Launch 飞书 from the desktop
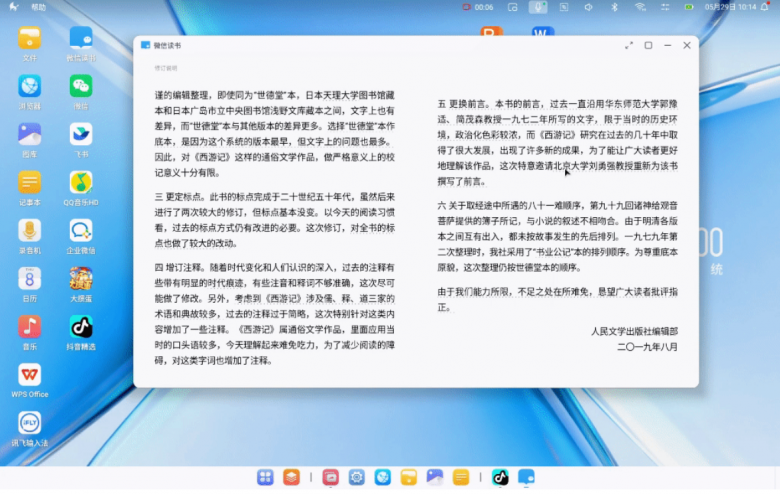This screenshot has width=780, height=494. coord(81,134)
